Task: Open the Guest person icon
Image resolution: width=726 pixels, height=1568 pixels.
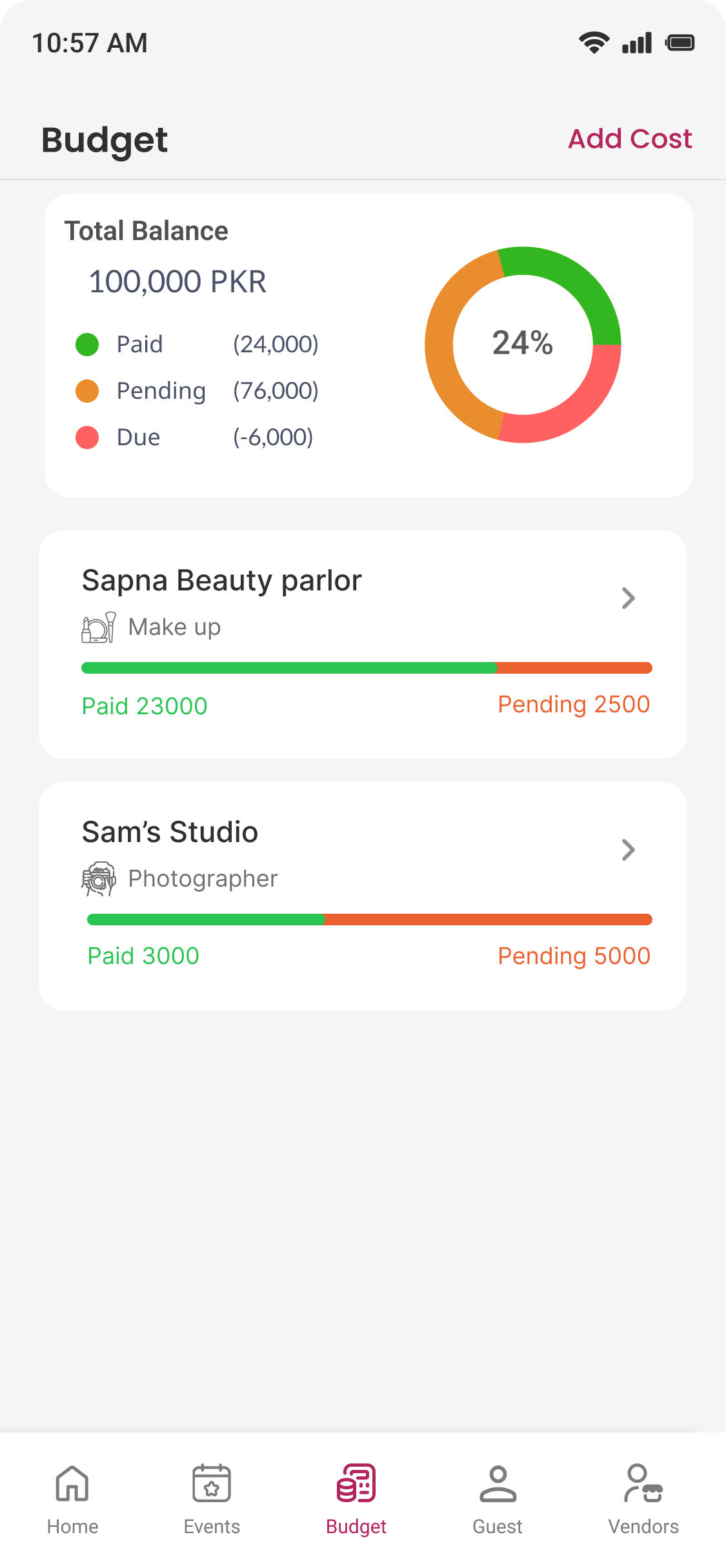Action: coord(498,1484)
